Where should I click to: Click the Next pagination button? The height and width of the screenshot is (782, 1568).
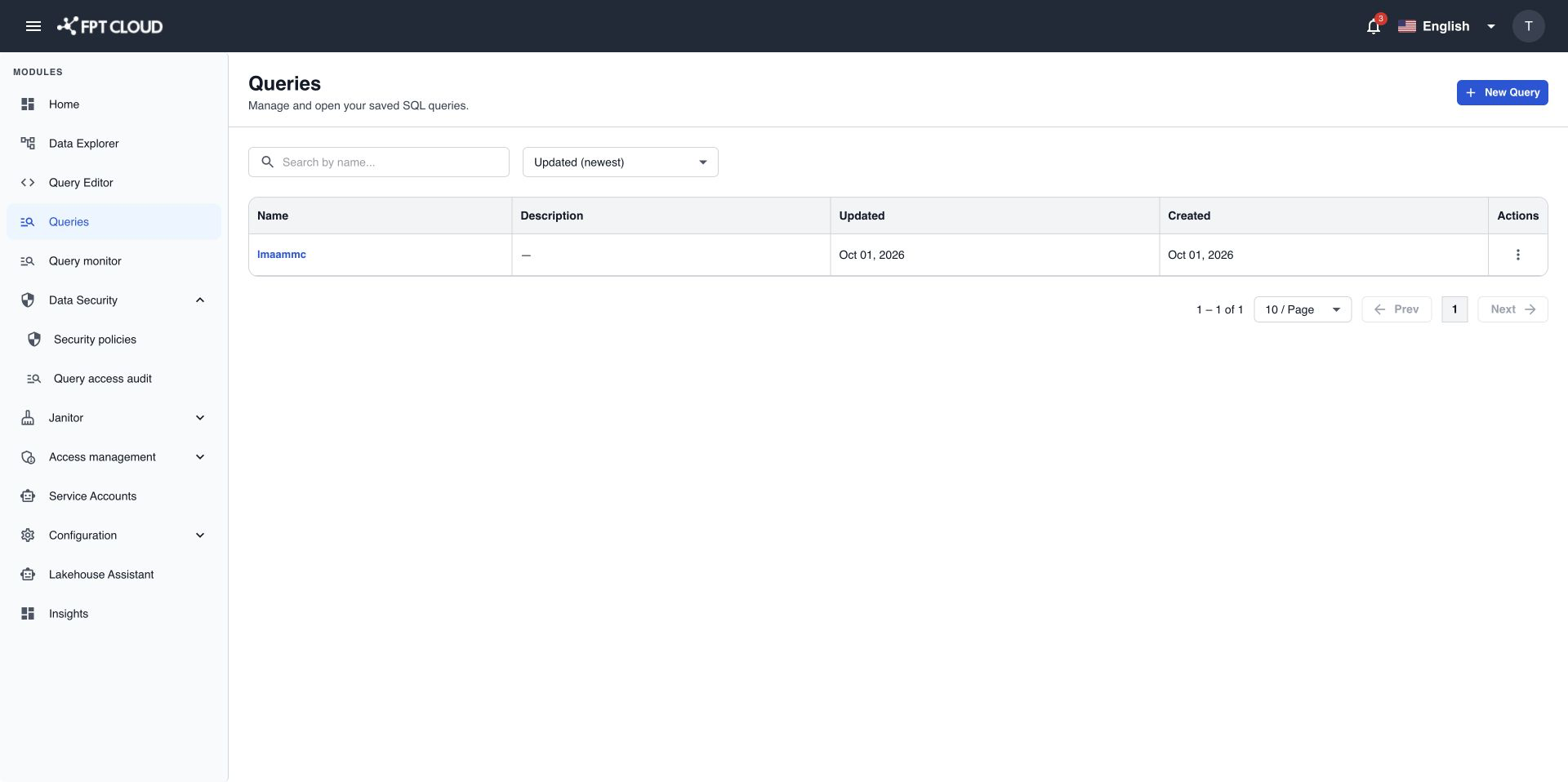tap(1512, 309)
